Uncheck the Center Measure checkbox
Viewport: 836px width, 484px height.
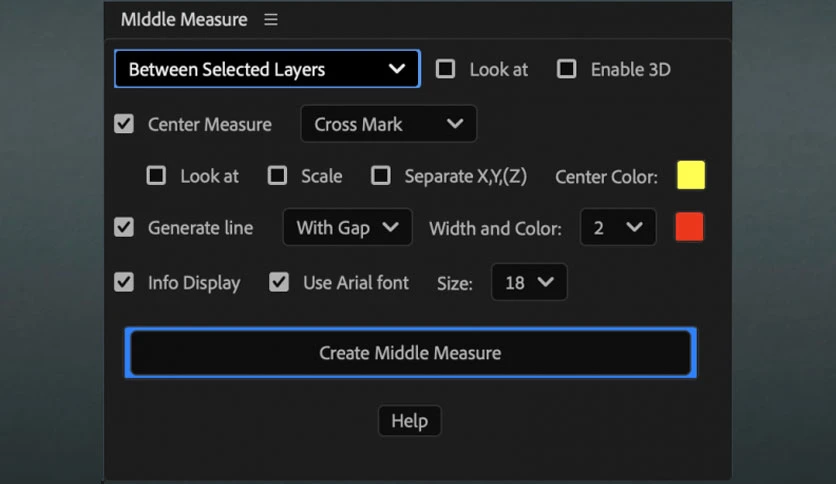(x=124, y=124)
